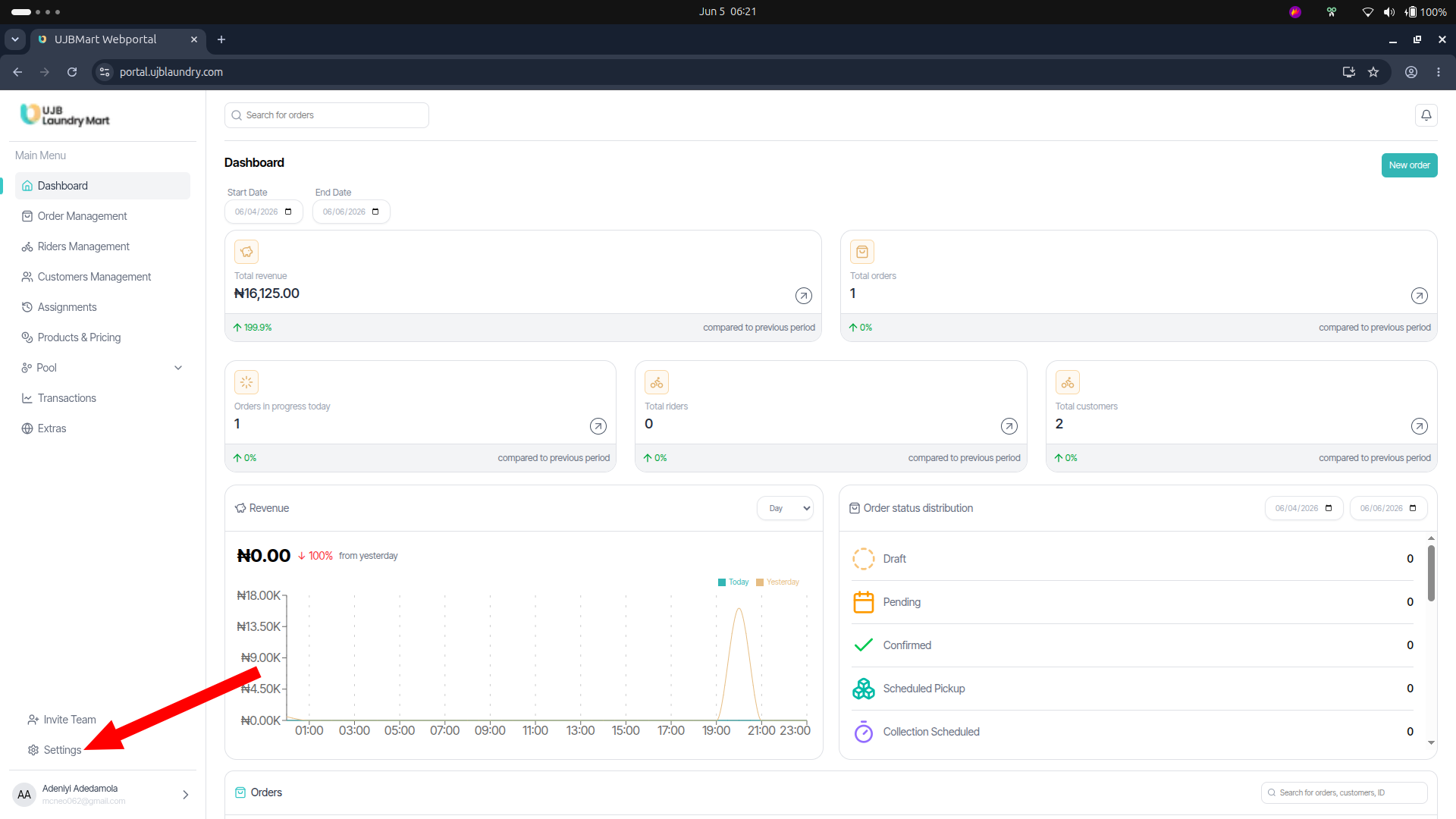
Task: Open Extras menu item
Action: click(102, 428)
